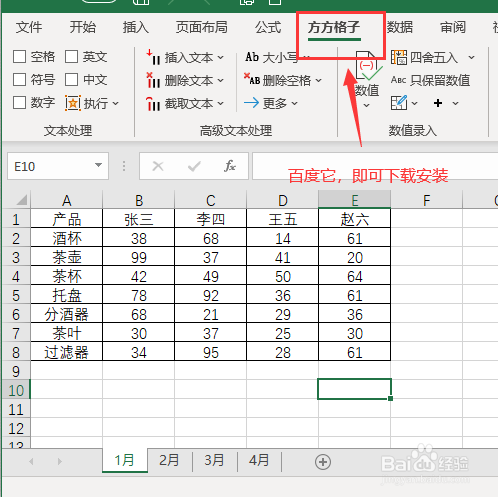498x497 pixels.
Task: Select the 方方格子 tab
Action: (334, 27)
